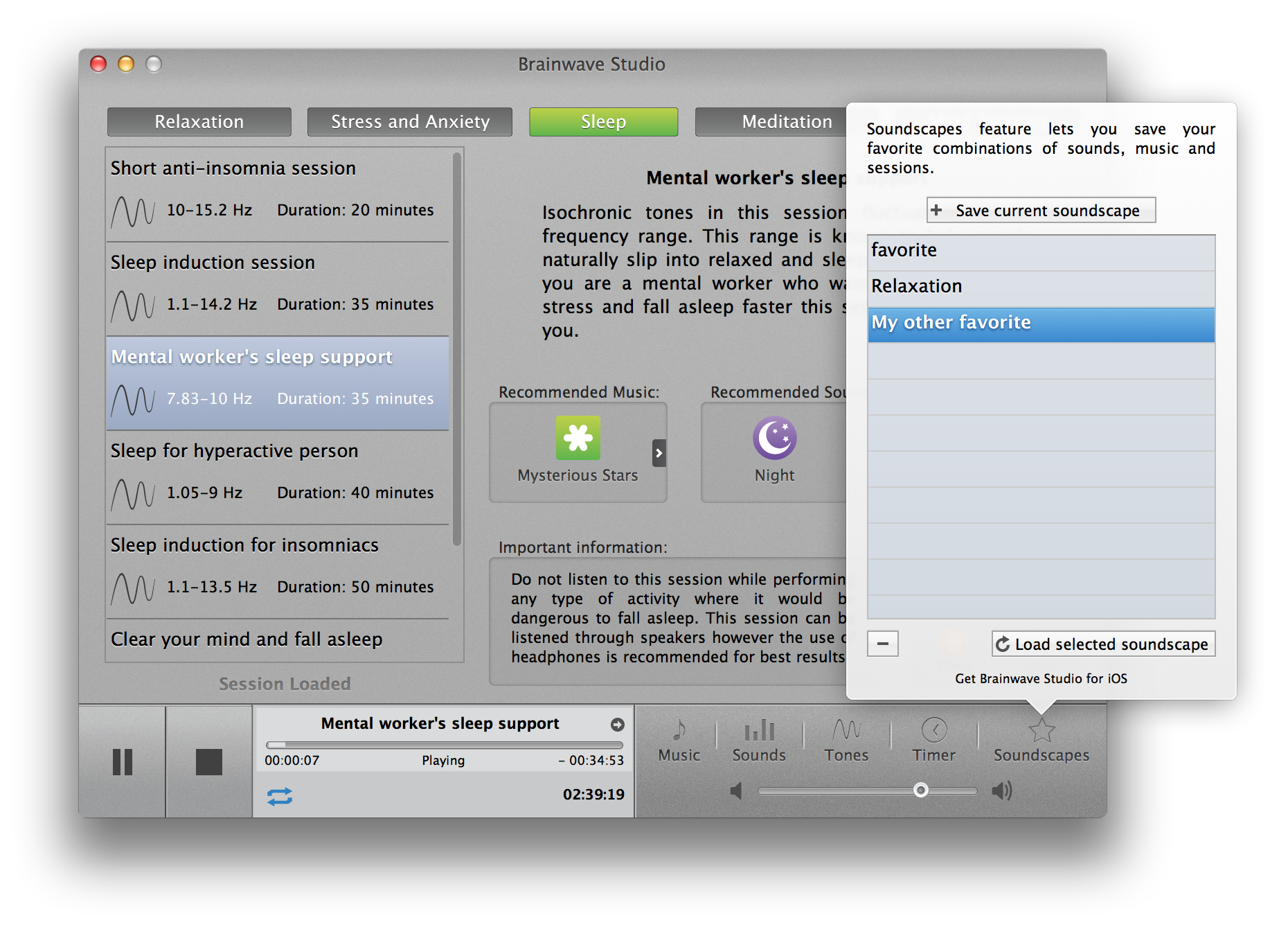Stop the session with the stop button

208,761
